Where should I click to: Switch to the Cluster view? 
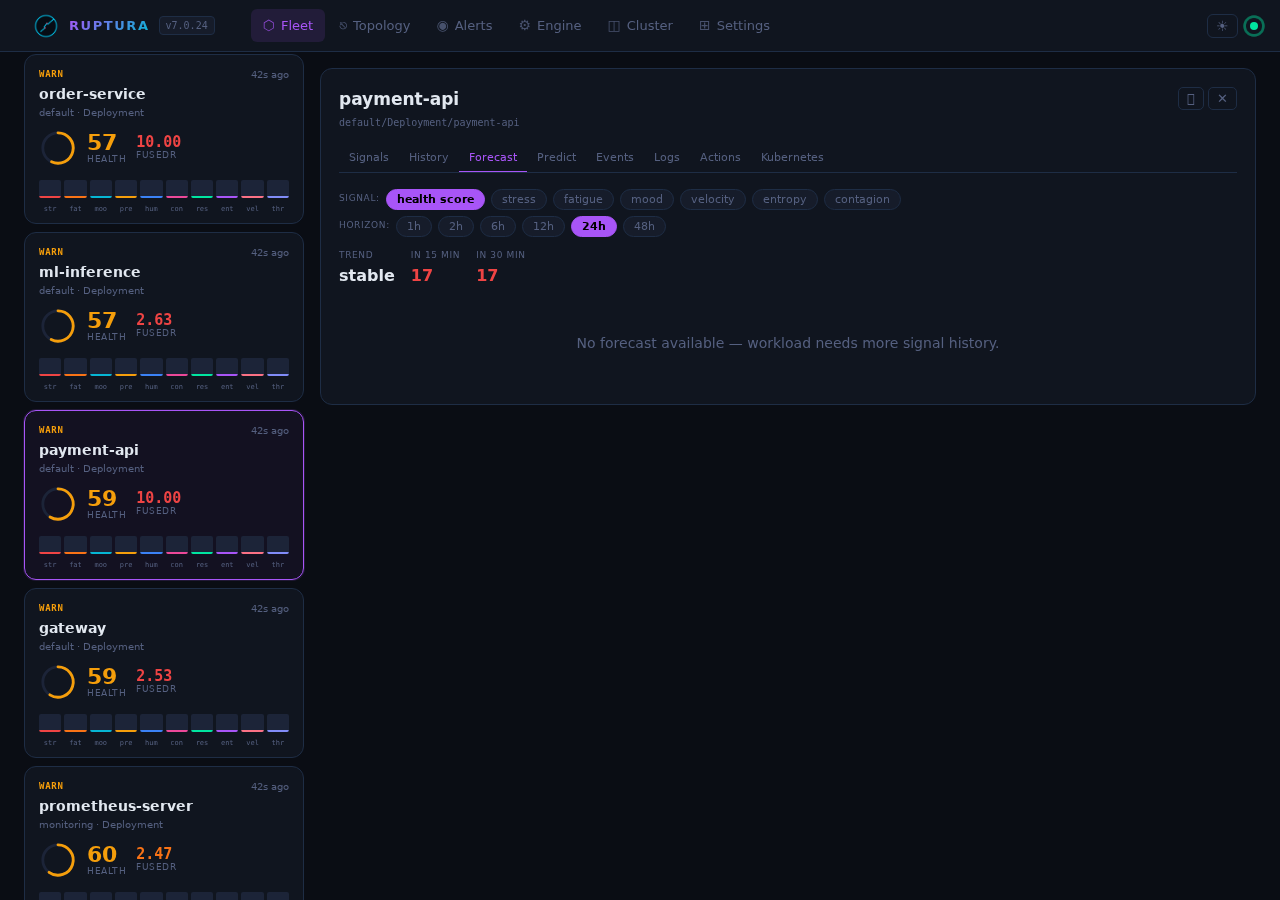[x=640, y=26]
